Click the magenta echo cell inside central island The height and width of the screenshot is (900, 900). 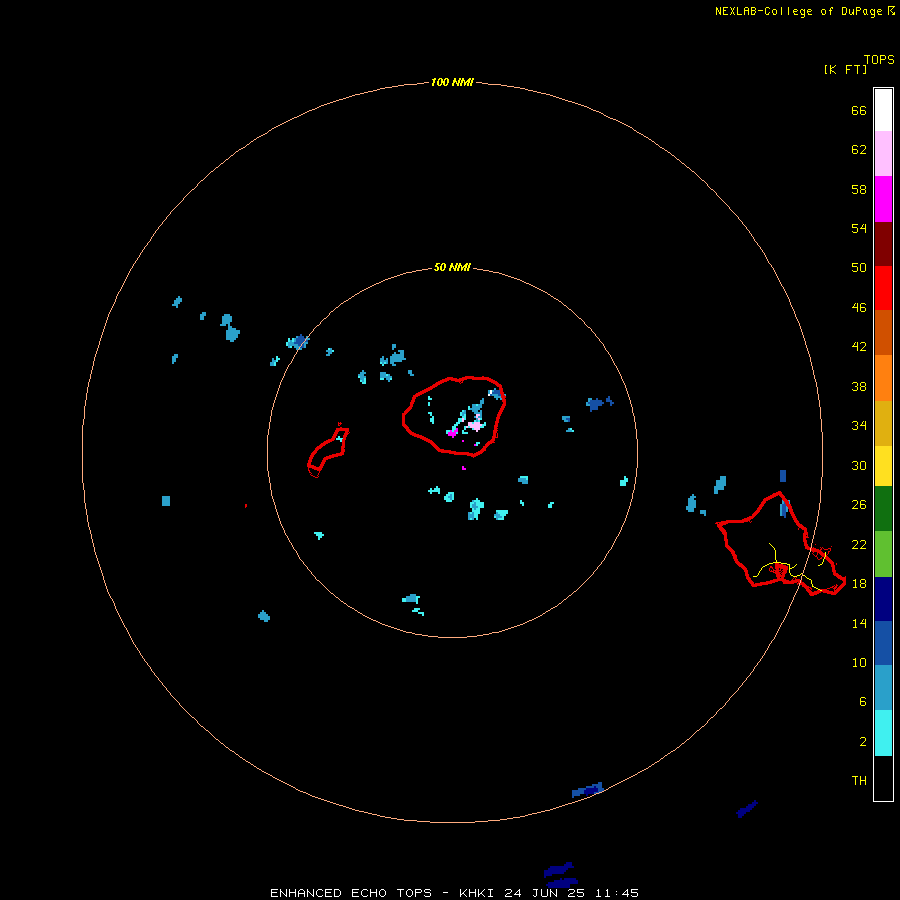tap(452, 433)
